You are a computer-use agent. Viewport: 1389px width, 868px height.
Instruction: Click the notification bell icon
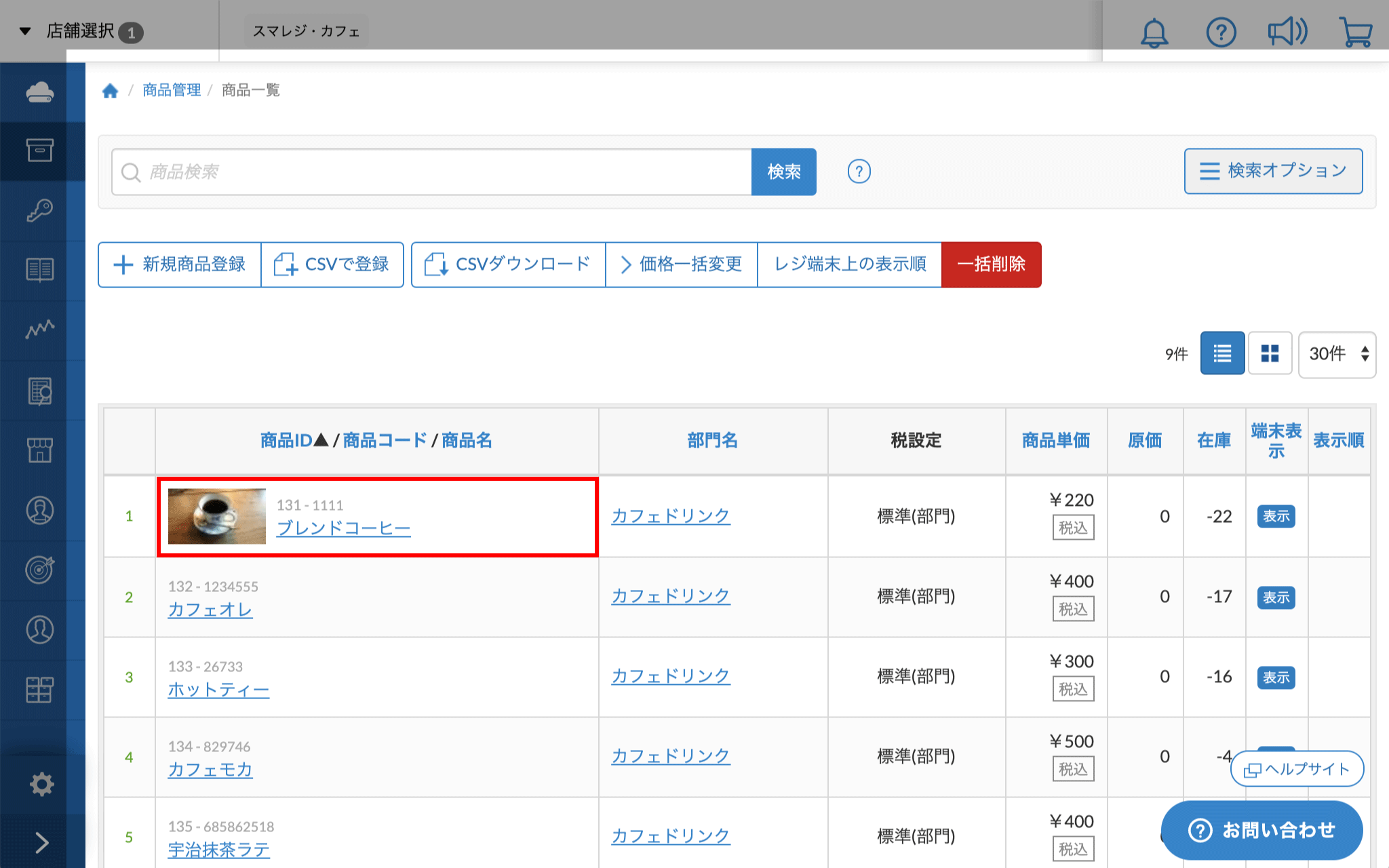point(1154,32)
